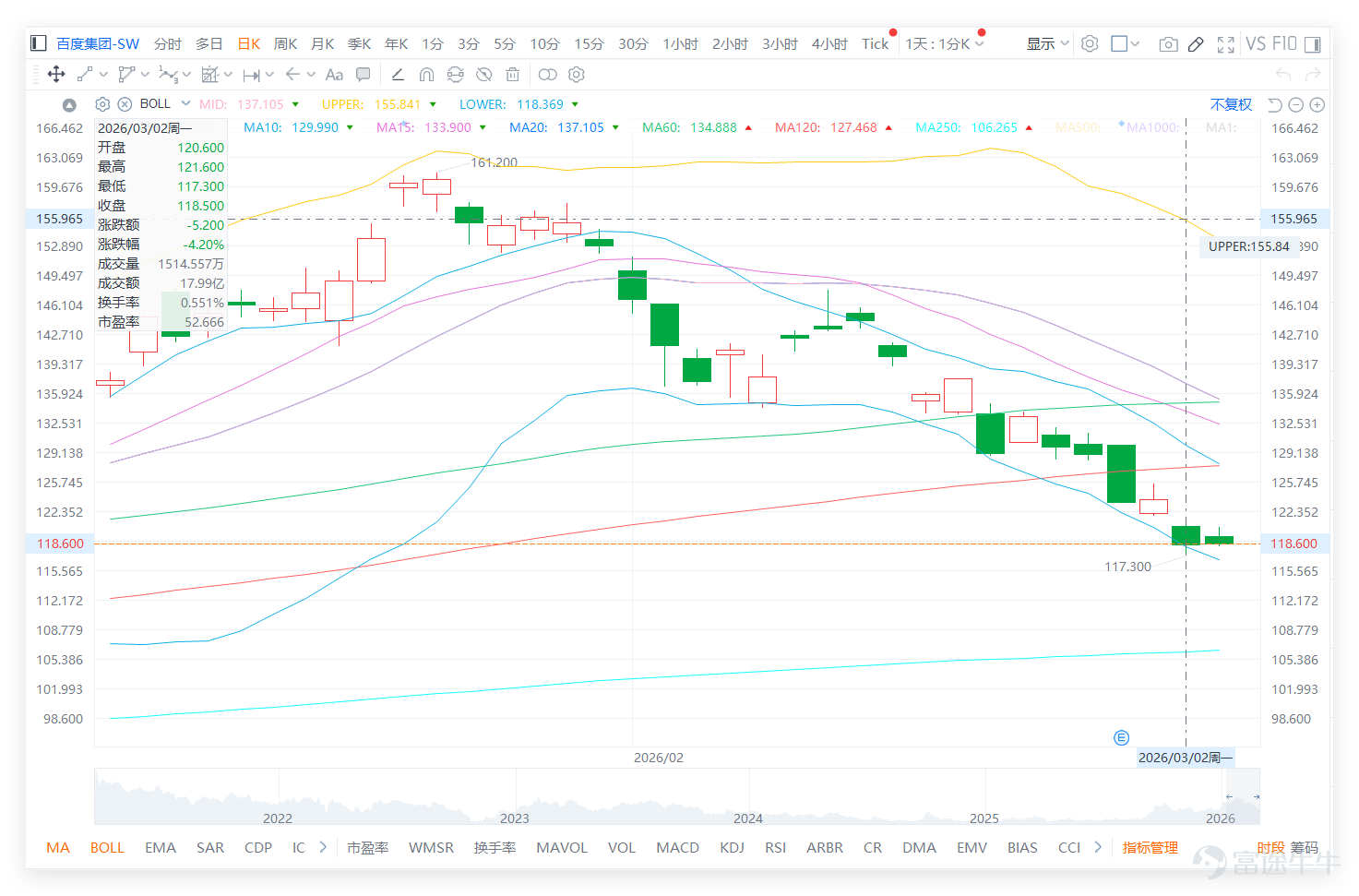Open the layout square dropdown
This screenshot has width=1359, height=896.
[x=1126, y=43]
